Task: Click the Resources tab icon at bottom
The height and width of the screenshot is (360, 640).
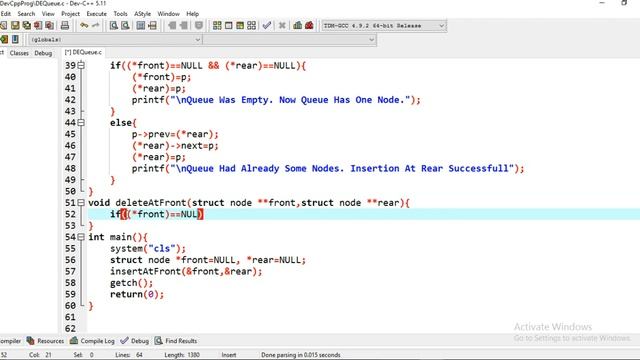Action: tap(30, 340)
